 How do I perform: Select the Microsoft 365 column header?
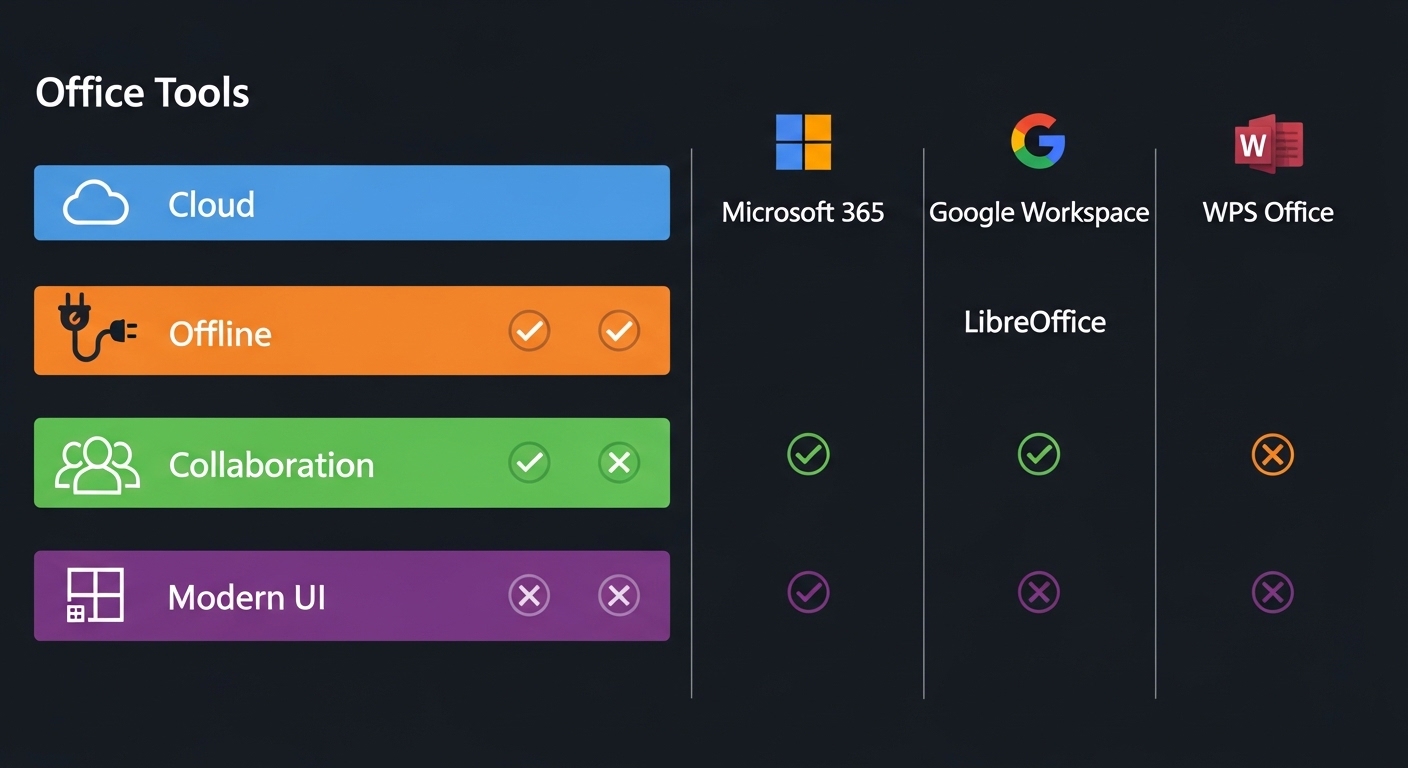coord(803,212)
